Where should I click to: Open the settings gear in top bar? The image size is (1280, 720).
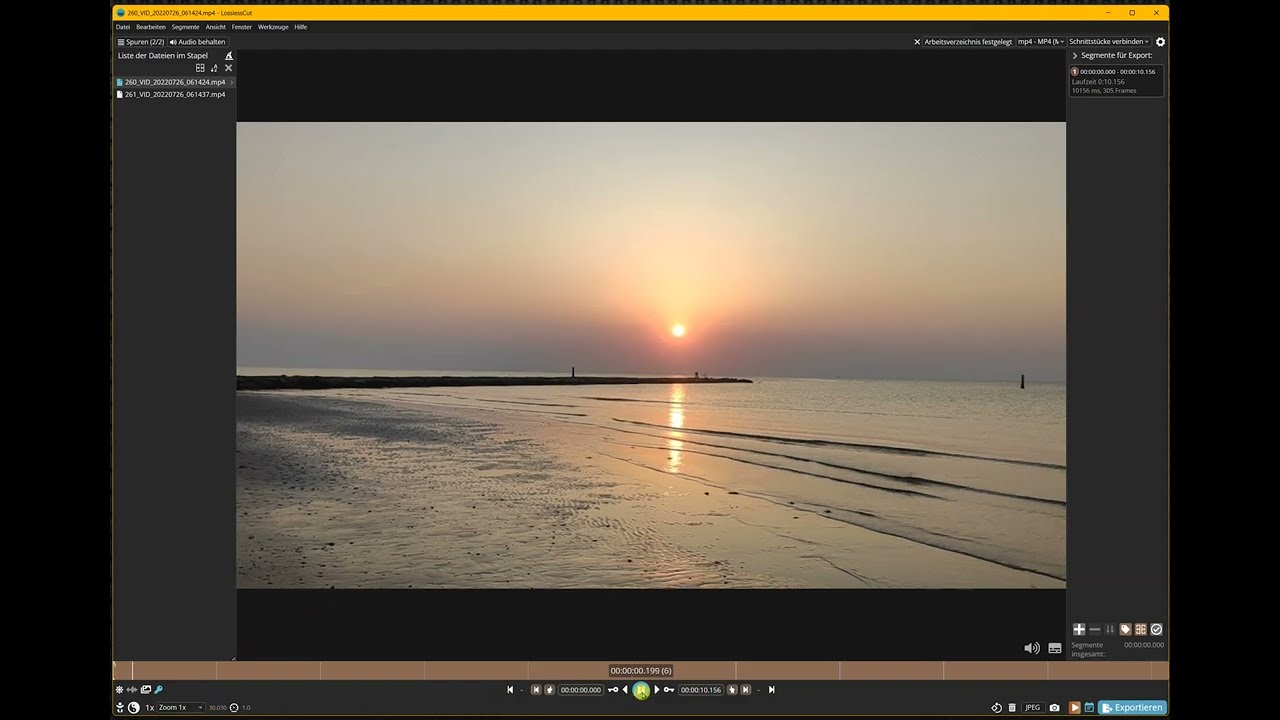tap(1160, 42)
